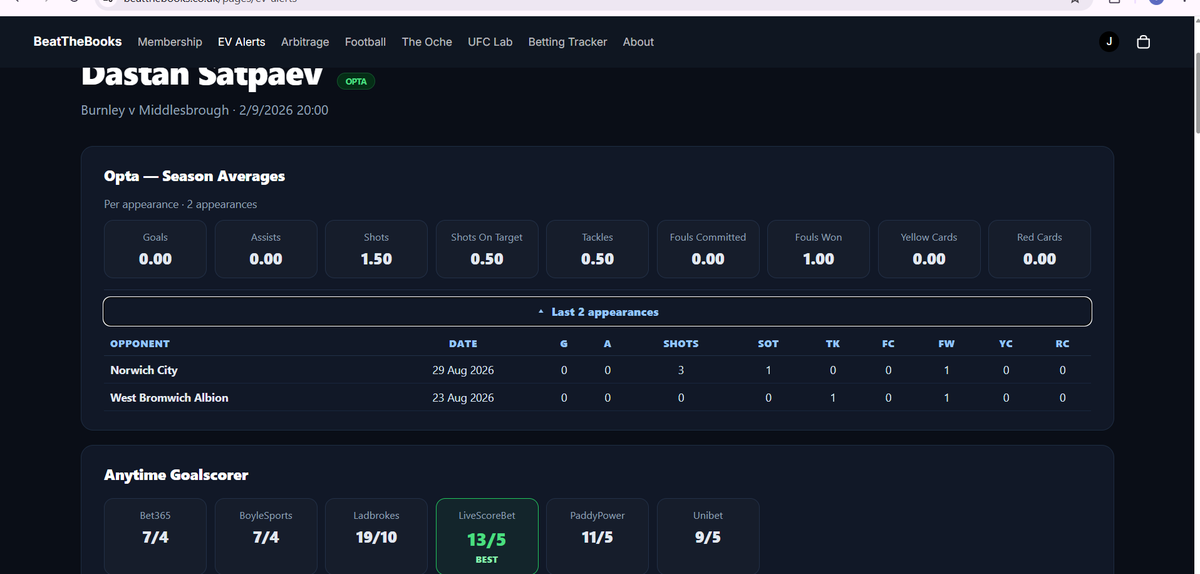Click the RC column header
Viewport: 1200px width, 574px height.
[1062, 343]
